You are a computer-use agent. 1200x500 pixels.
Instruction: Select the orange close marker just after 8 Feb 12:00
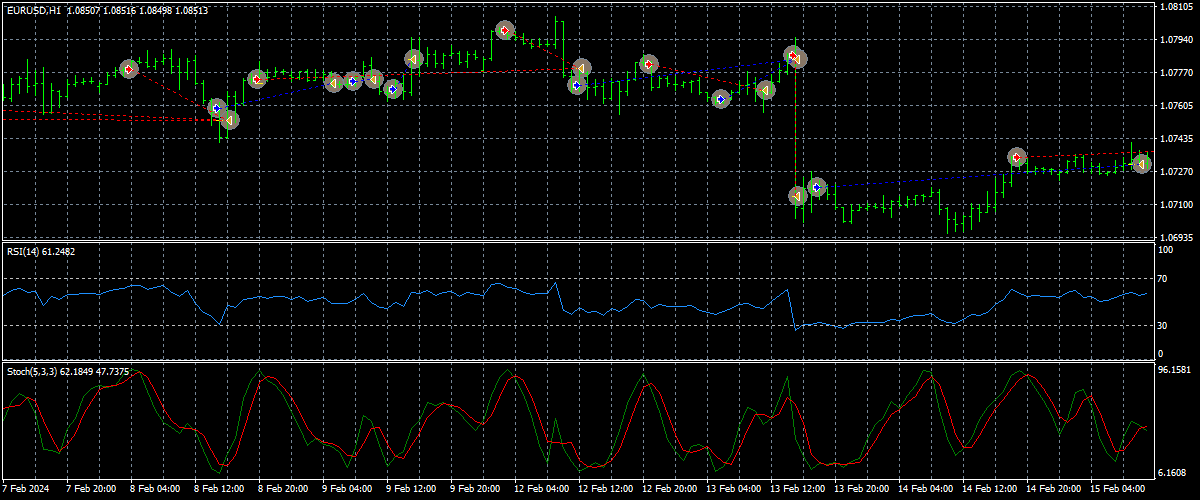pos(229,120)
